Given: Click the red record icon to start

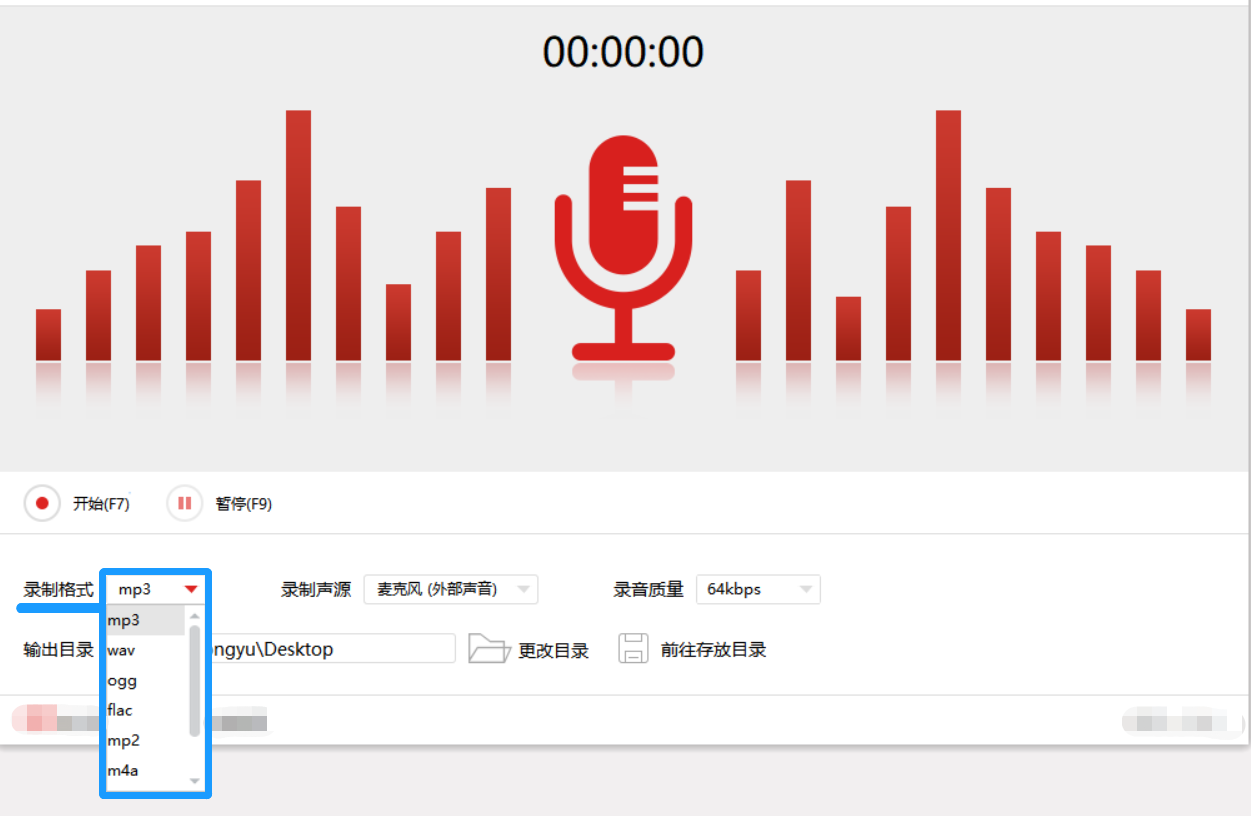Looking at the screenshot, I should pos(41,503).
